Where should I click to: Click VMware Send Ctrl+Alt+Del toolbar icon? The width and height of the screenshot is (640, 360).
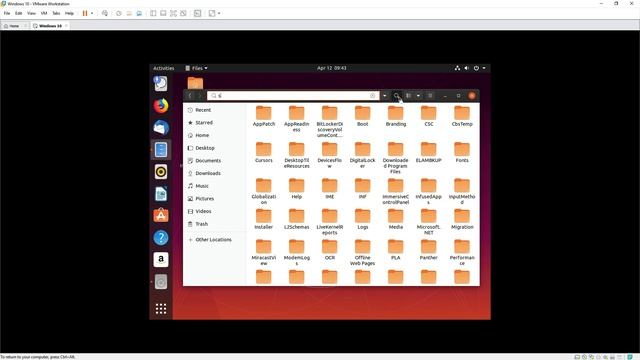coord(105,13)
